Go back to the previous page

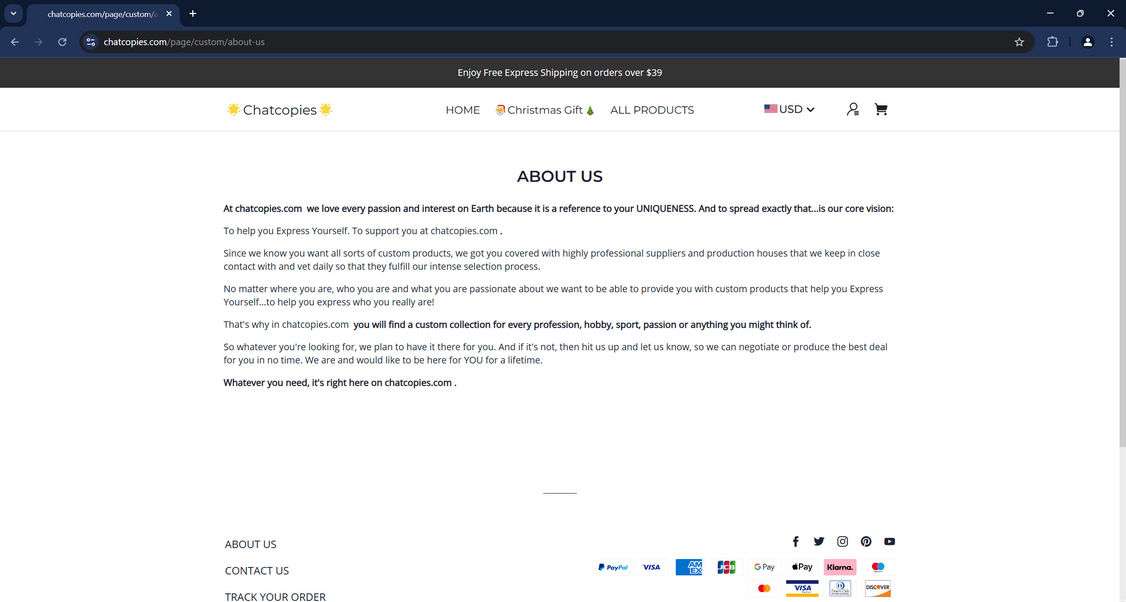15,42
